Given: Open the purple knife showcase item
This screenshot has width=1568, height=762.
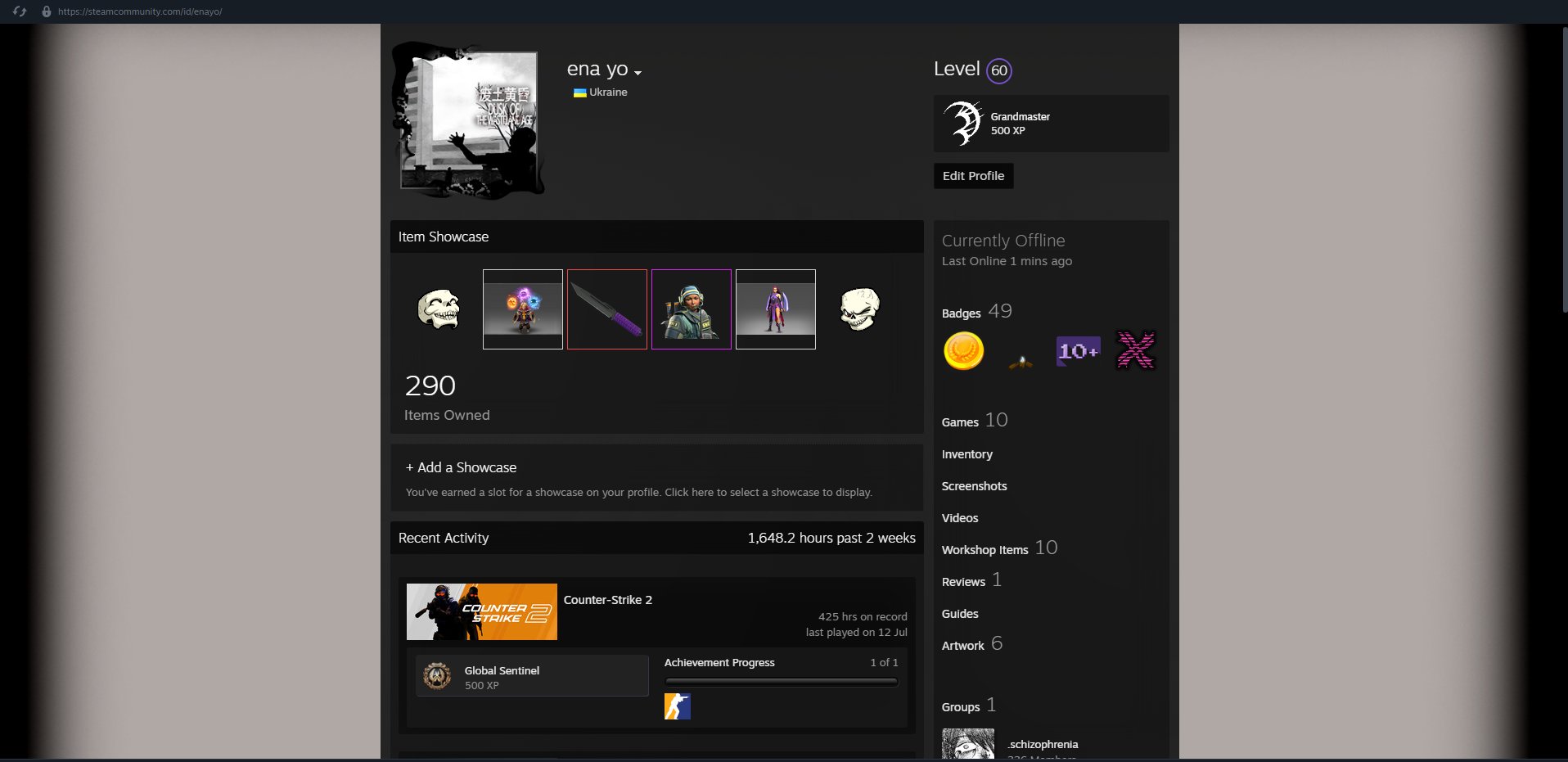Looking at the screenshot, I should pyautogui.click(x=607, y=309).
